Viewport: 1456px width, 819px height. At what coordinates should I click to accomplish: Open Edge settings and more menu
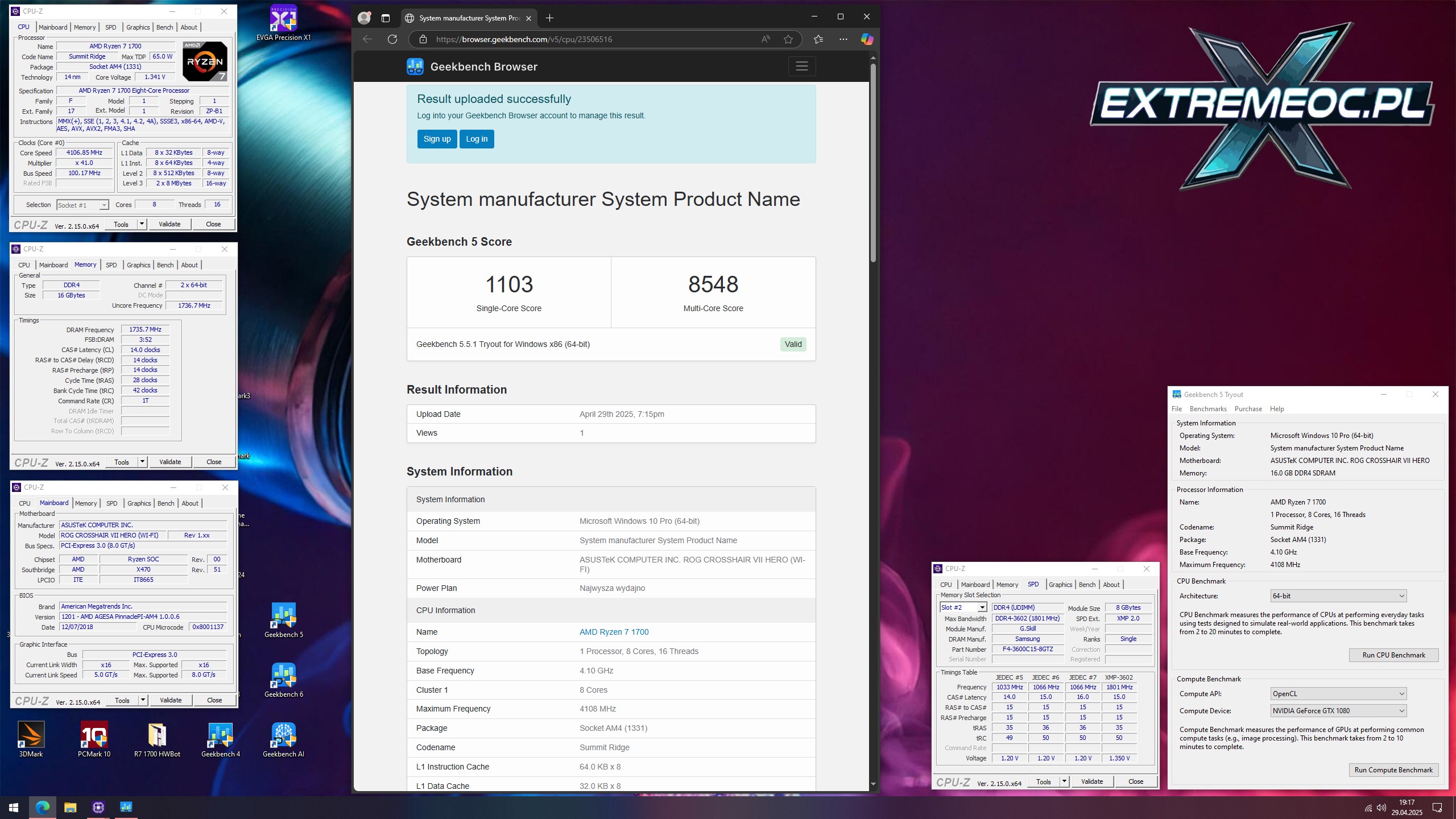[843, 39]
